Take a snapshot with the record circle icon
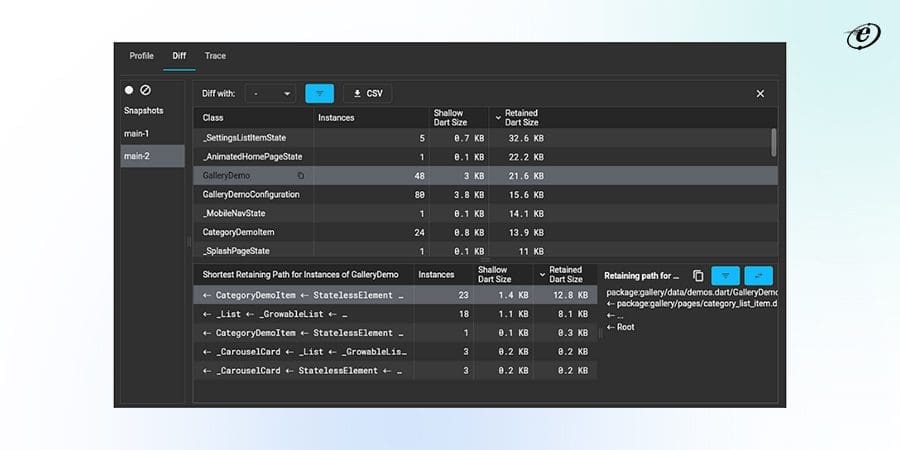This screenshot has width=900, height=450. click(x=129, y=90)
